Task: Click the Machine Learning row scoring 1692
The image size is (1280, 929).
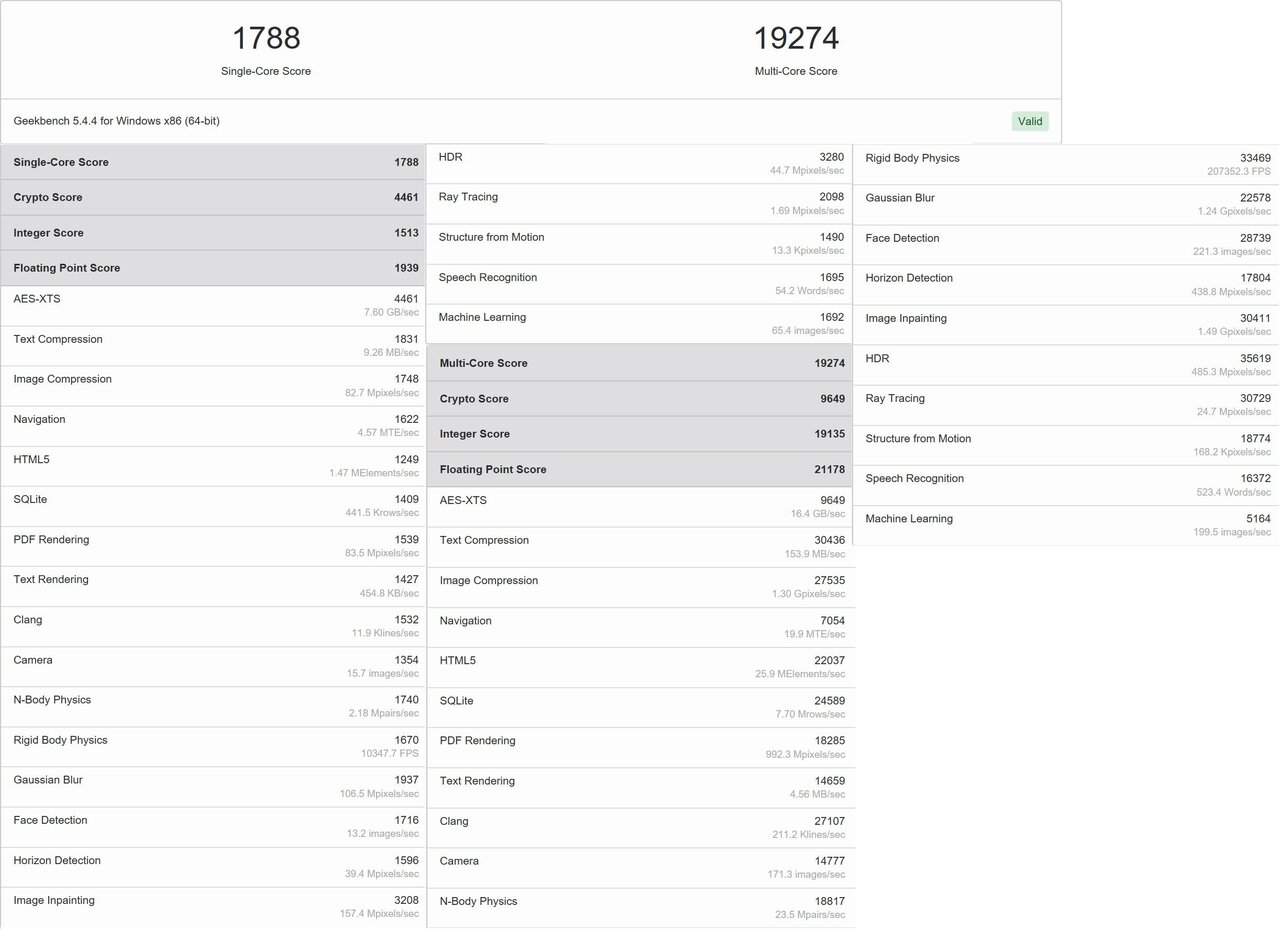Action: [x=640, y=323]
